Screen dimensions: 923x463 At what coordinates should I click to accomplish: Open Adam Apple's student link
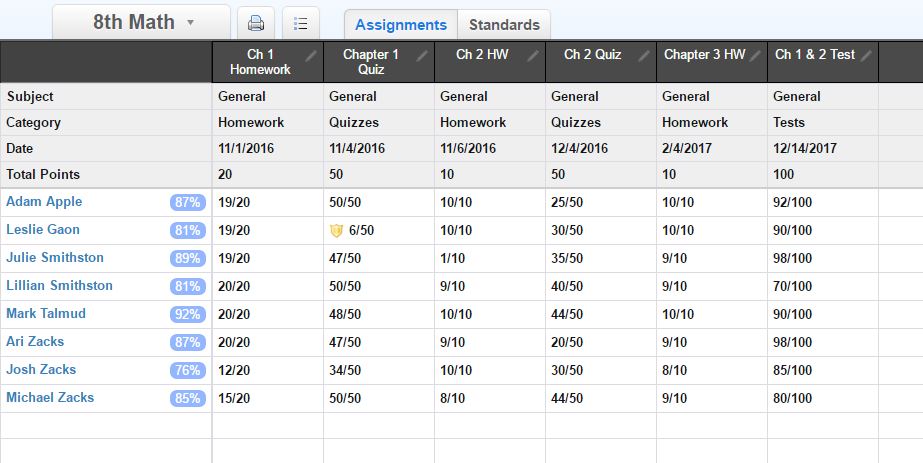click(44, 202)
